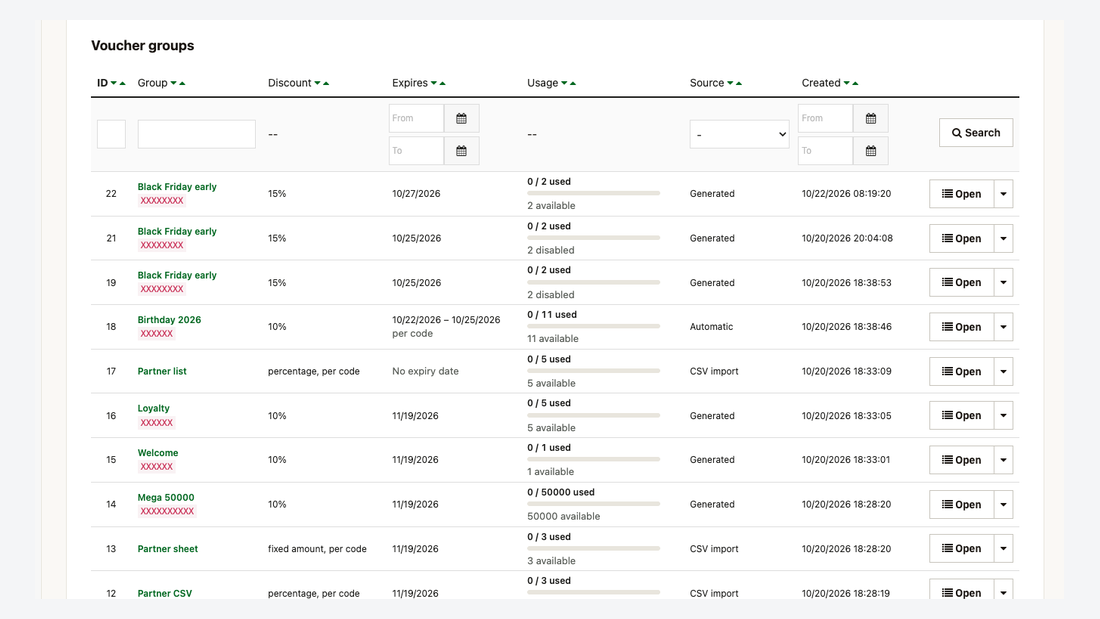The height and width of the screenshot is (619, 1100).
Task: Sort Discount column descending arrow
Action: (x=317, y=83)
